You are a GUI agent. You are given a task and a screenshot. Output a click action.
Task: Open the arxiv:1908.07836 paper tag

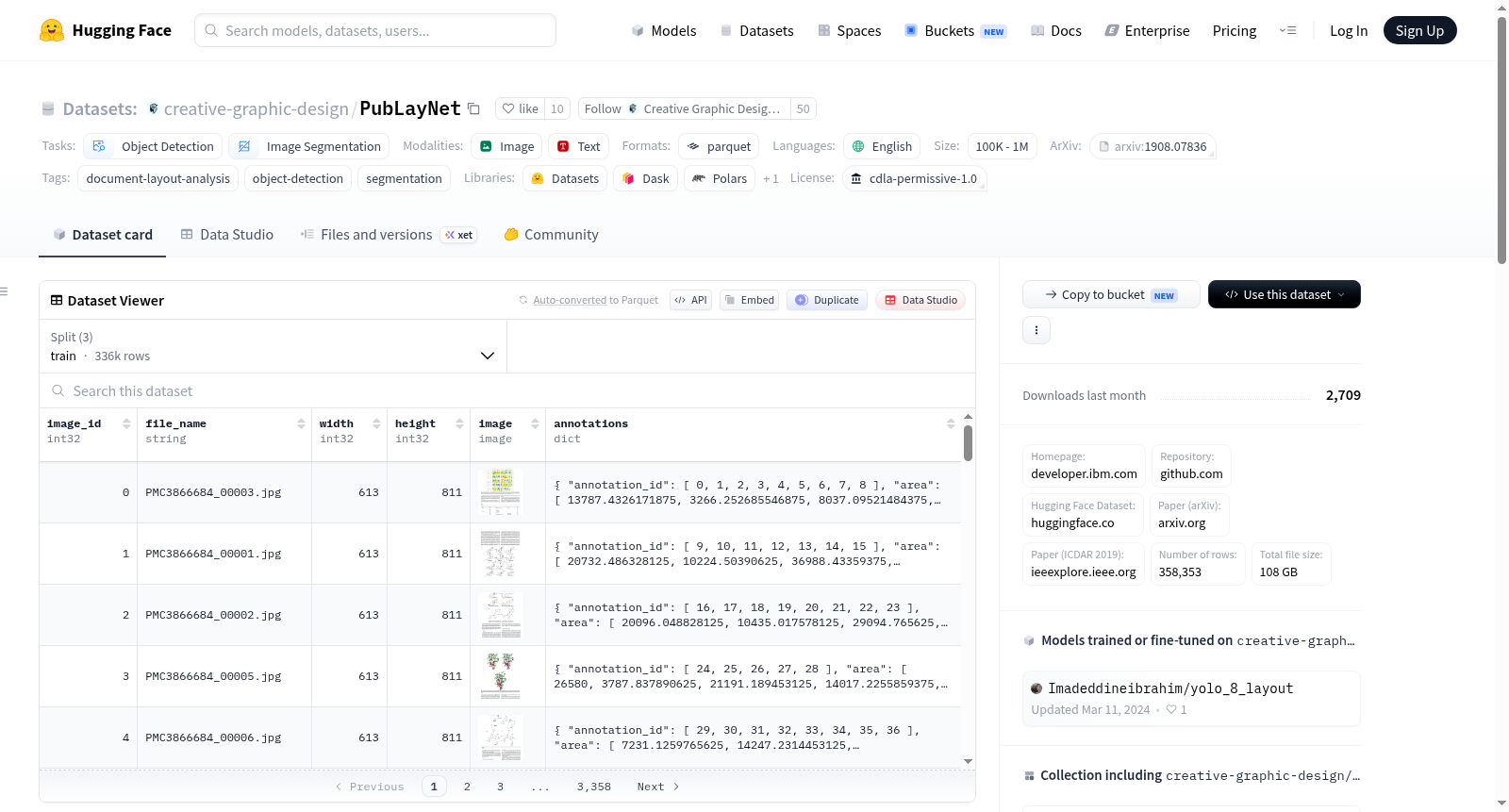[x=1152, y=146]
